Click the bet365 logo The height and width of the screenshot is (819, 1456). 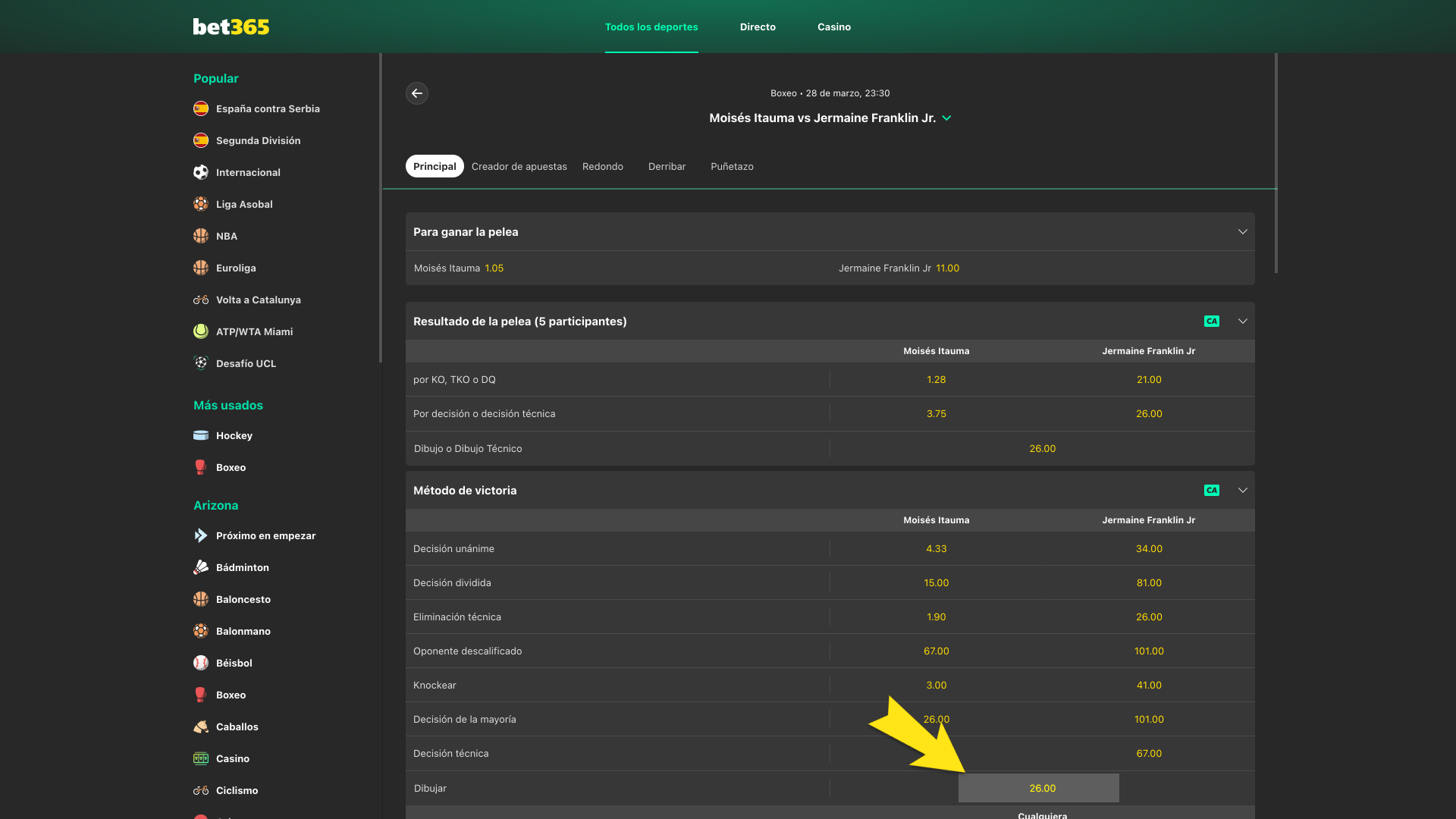coord(231,27)
